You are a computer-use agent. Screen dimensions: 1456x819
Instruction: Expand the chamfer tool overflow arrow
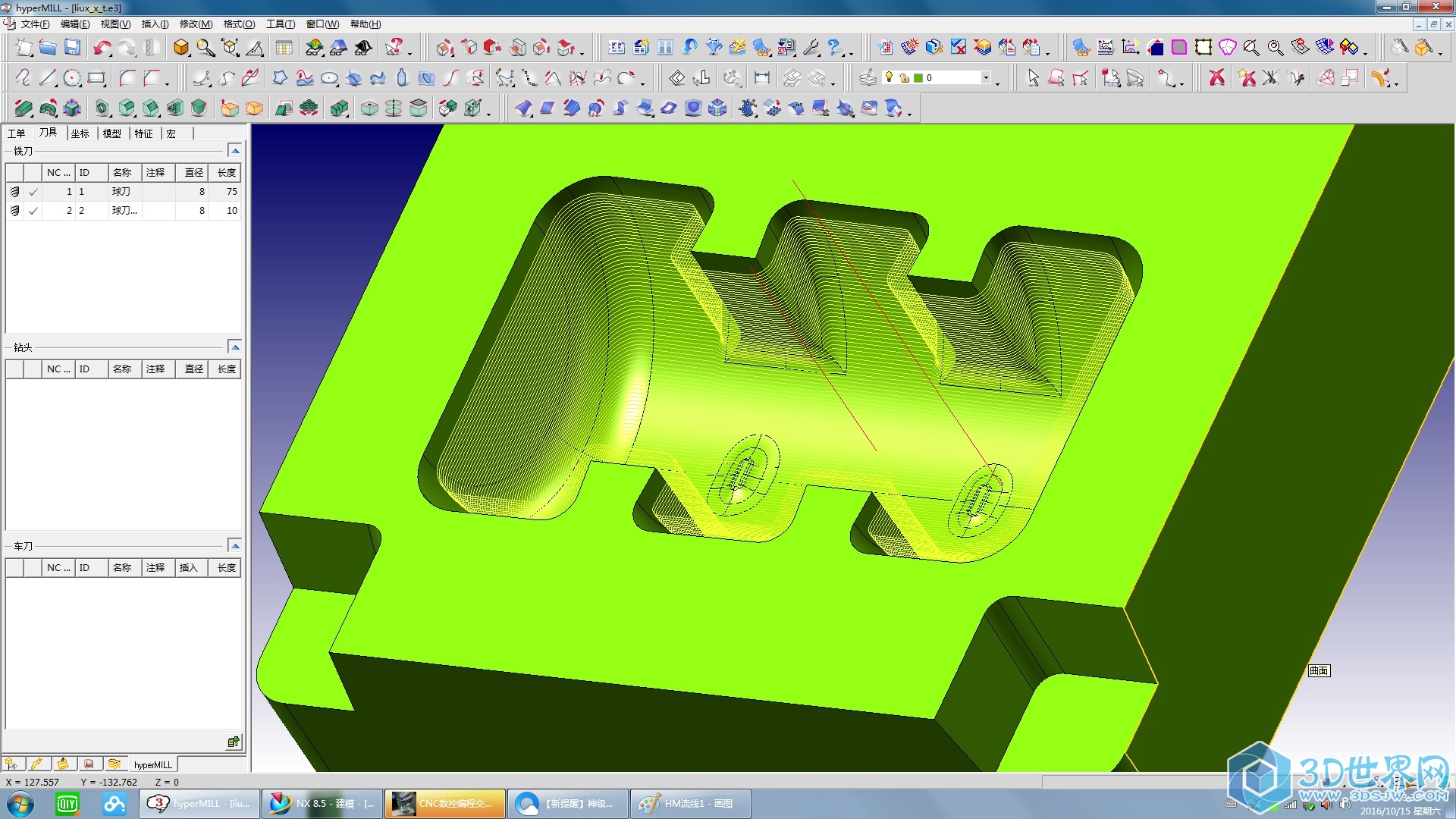click(x=168, y=83)
